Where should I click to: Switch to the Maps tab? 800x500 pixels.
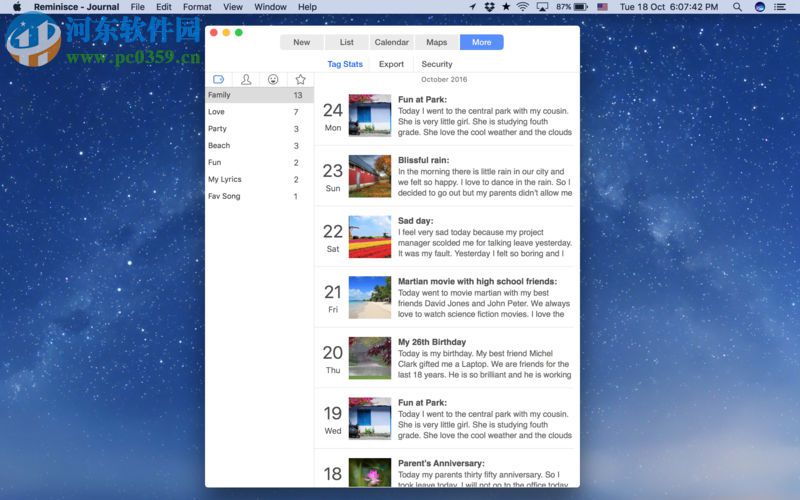[x=437, y=42]
